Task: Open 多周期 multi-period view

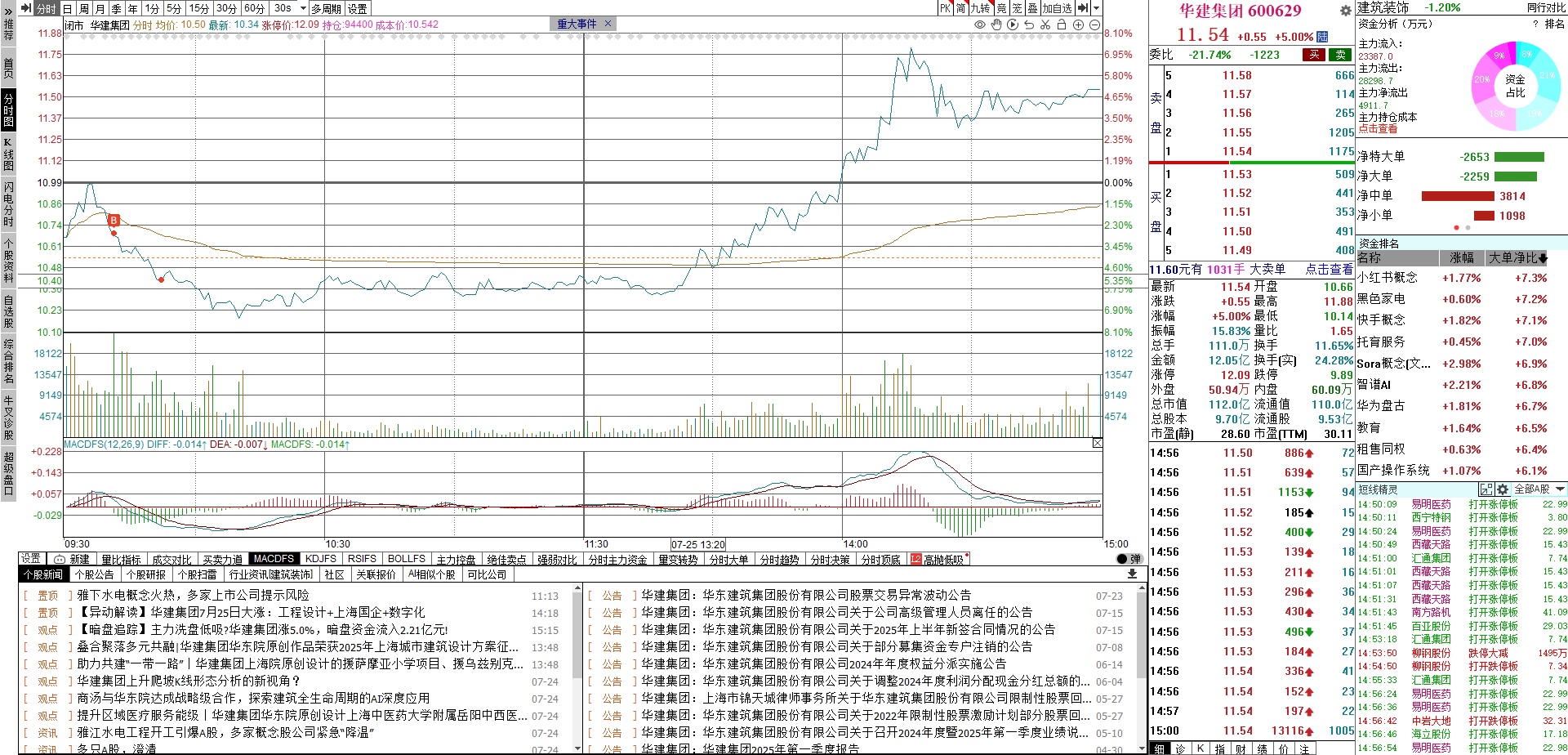Action: 326,8
